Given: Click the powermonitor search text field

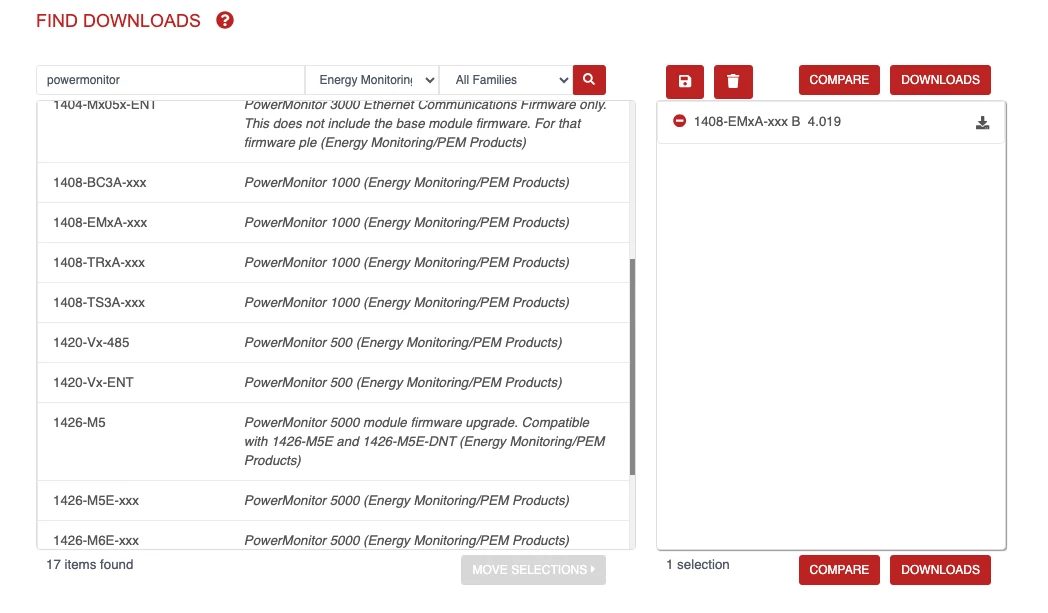Looking at the screenshot, I should (x=170, y=80).
